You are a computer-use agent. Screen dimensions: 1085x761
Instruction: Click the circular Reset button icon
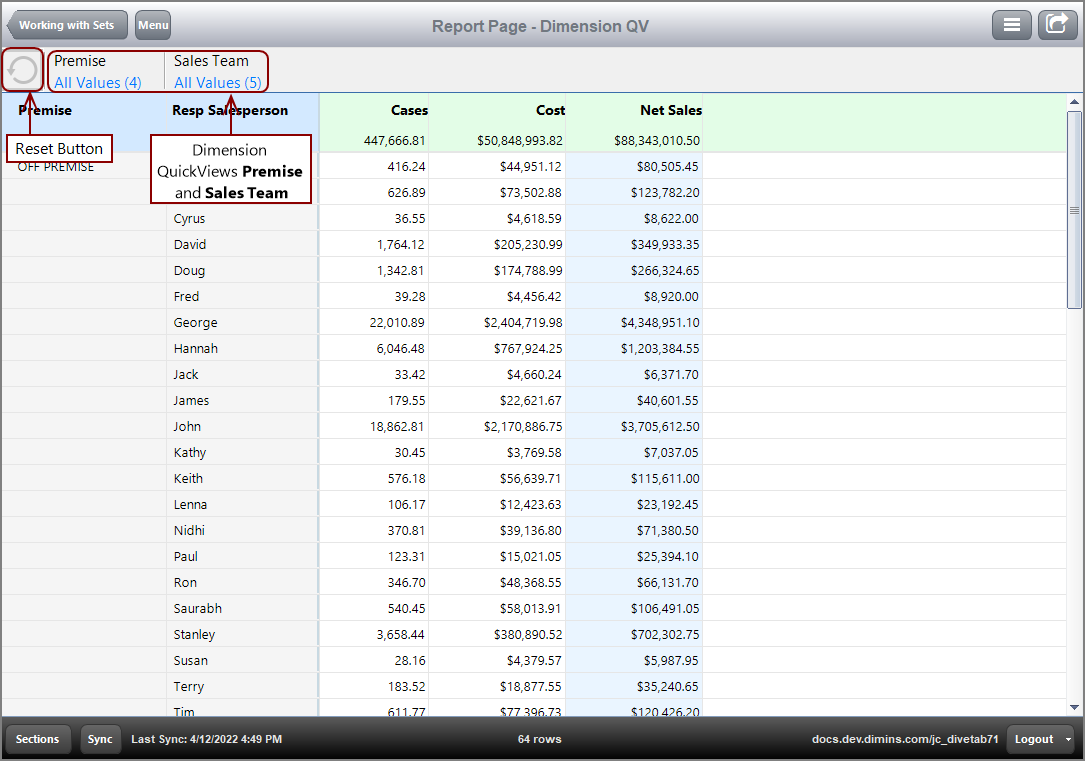pyautogui.click(x=22, y=70)
